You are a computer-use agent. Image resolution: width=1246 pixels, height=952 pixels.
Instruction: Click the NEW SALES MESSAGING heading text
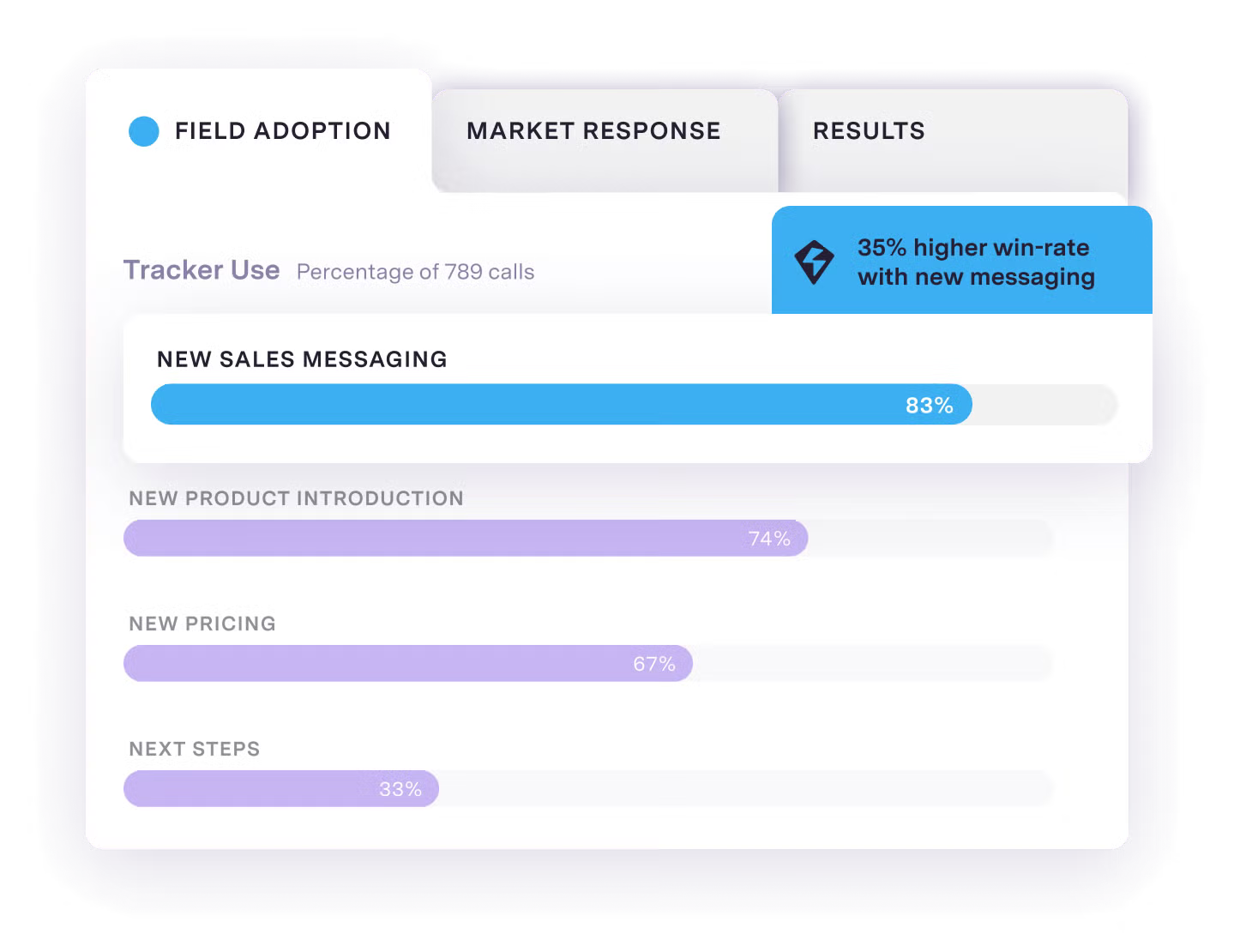pyautogui.click(x=301, y=359)
